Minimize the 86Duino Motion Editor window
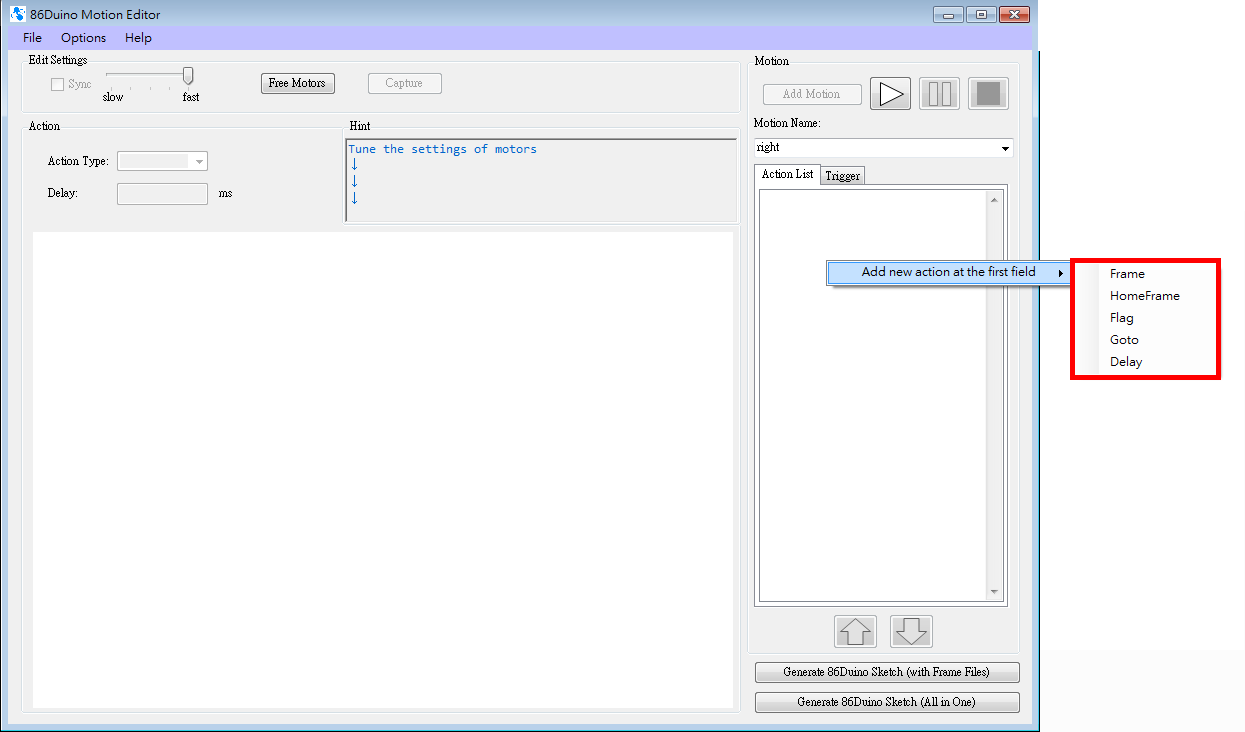This screenshot has width=1245, height=732. pyautogui.click(x=948, y=14)
